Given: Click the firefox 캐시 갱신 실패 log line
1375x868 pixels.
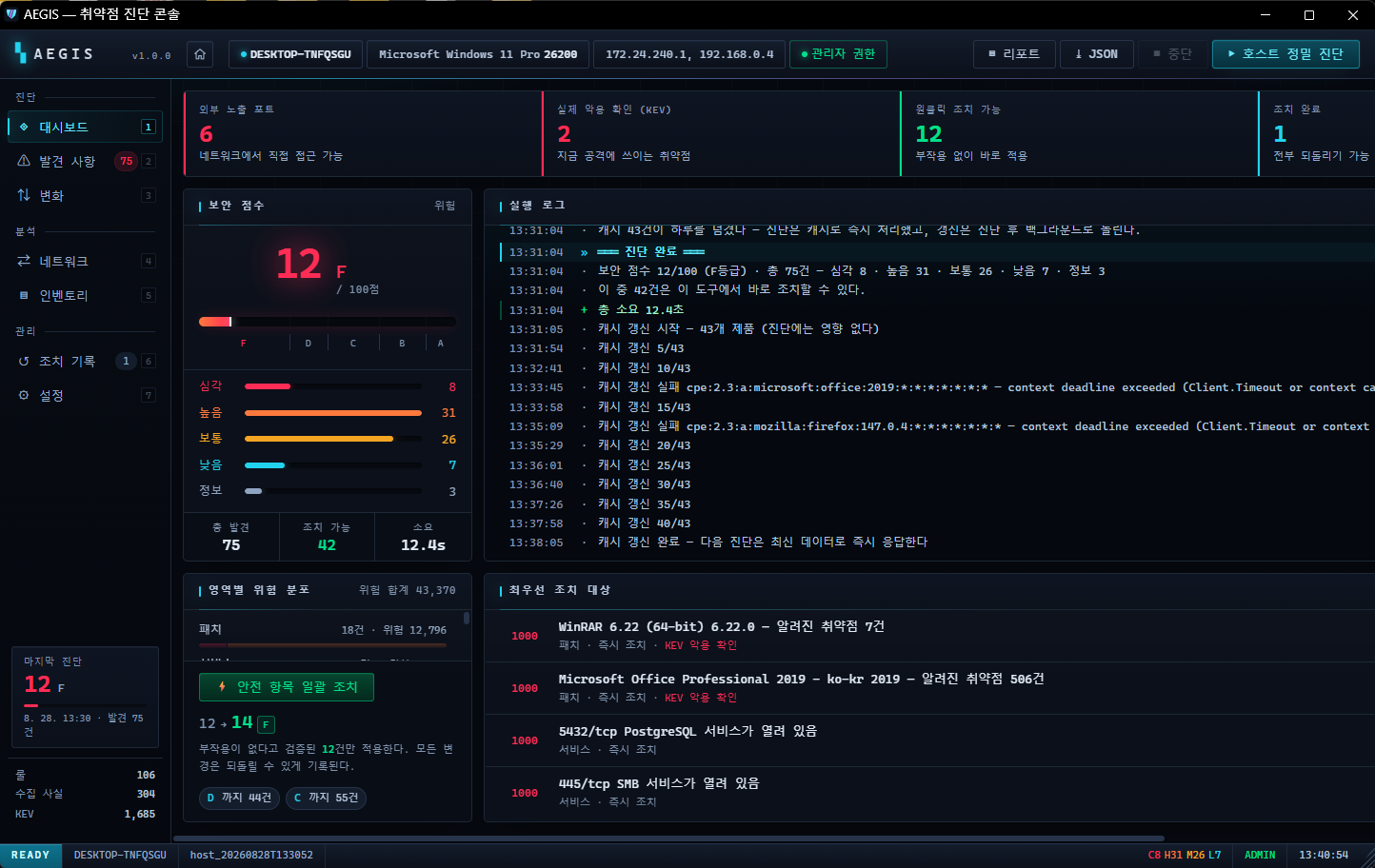Looking at the screenshot, I should (x=938, y=426).
